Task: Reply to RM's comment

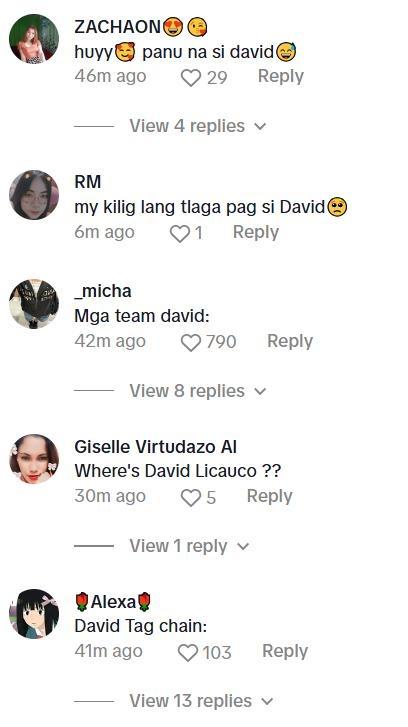Action: coord(255,232)
